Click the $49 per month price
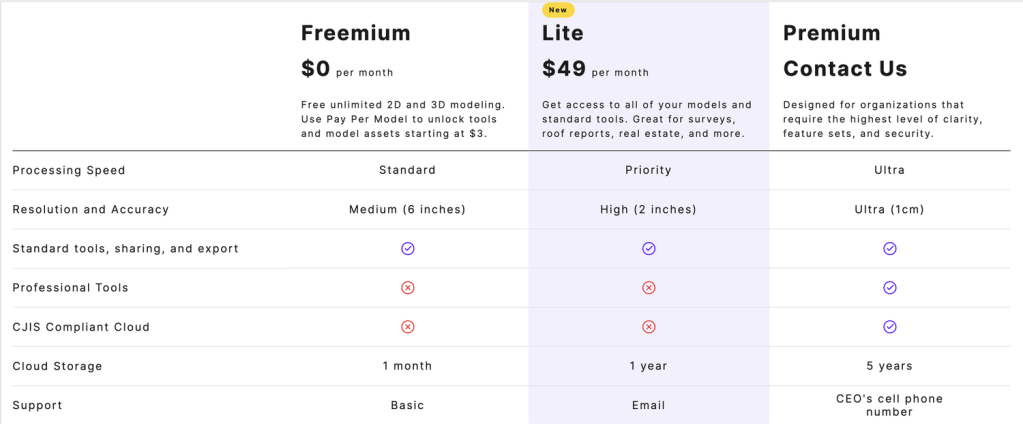The width and height of the screenshot is (1023, 424). point(595,70)
